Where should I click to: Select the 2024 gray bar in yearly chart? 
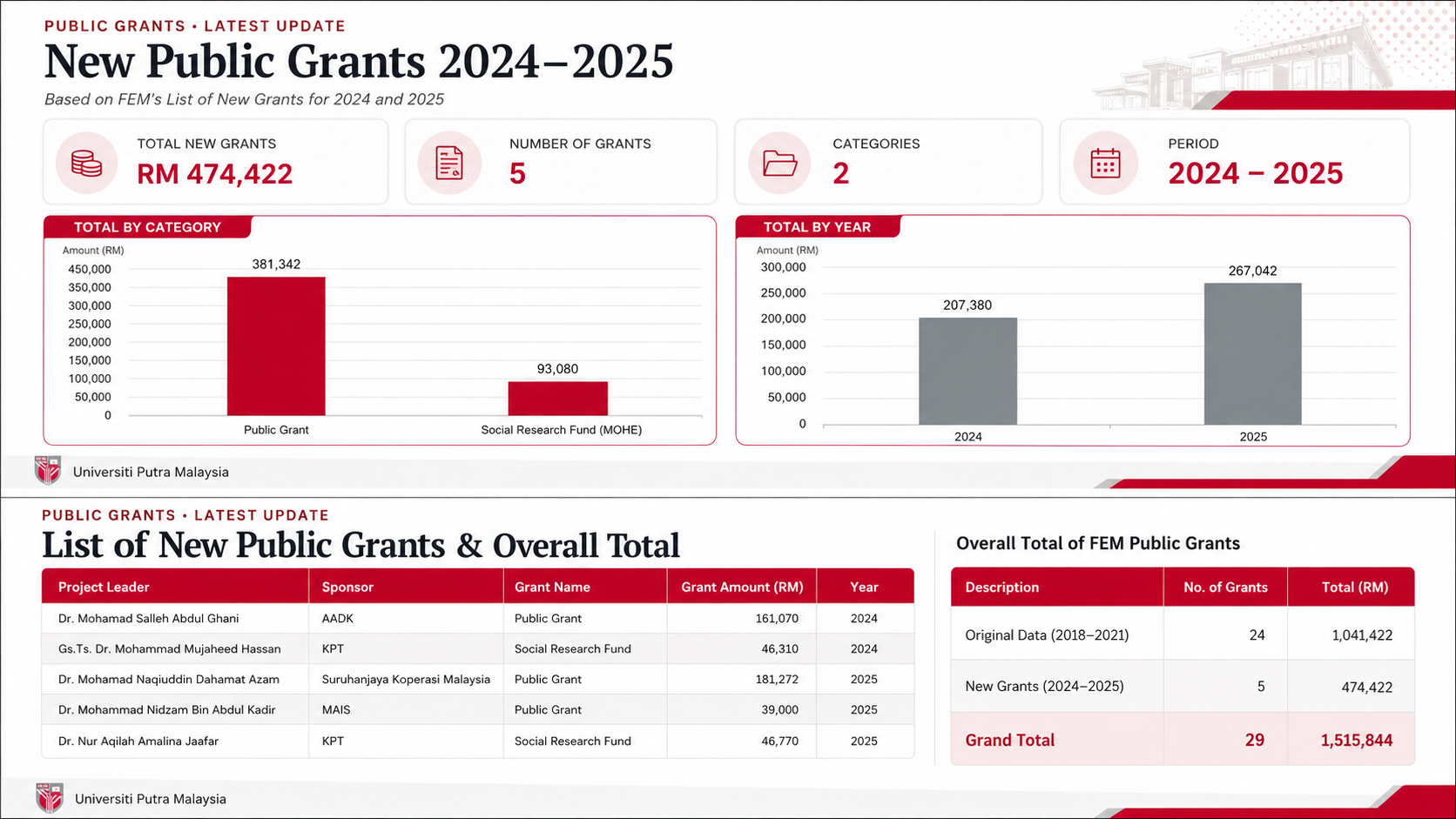coord(967,371)
